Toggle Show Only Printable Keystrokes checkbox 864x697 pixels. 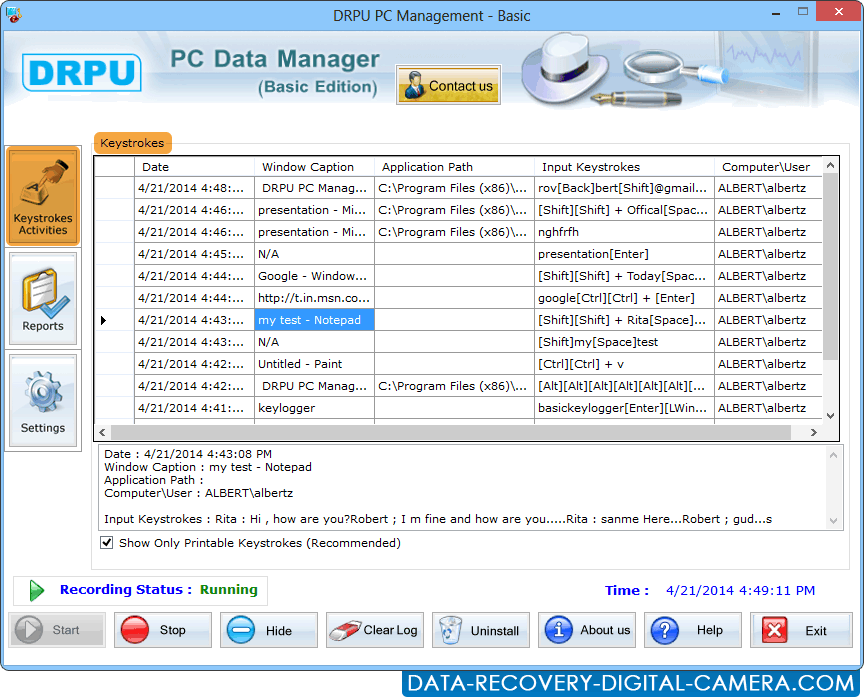pos(107,543)
